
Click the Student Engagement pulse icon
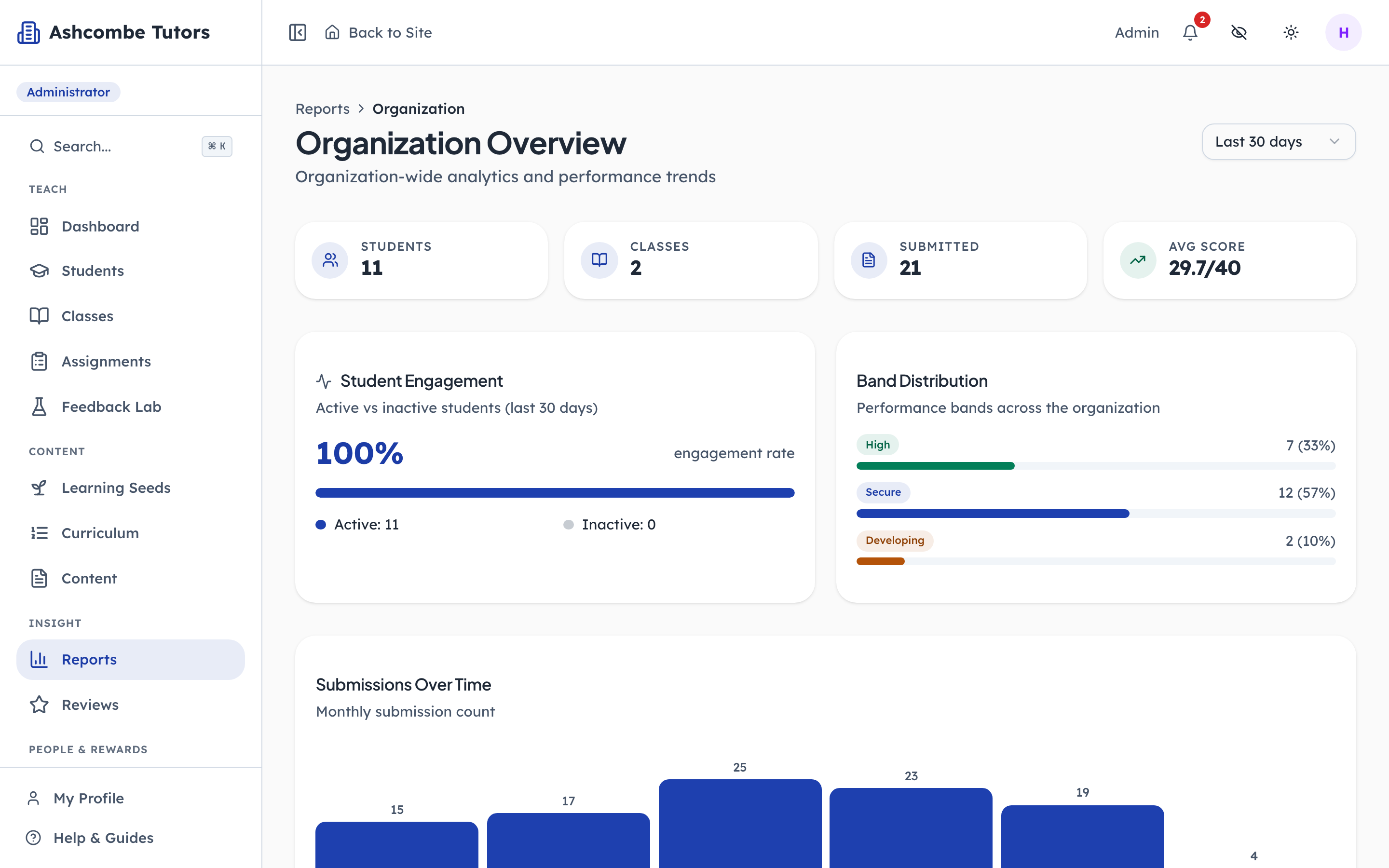click(324, 381)
